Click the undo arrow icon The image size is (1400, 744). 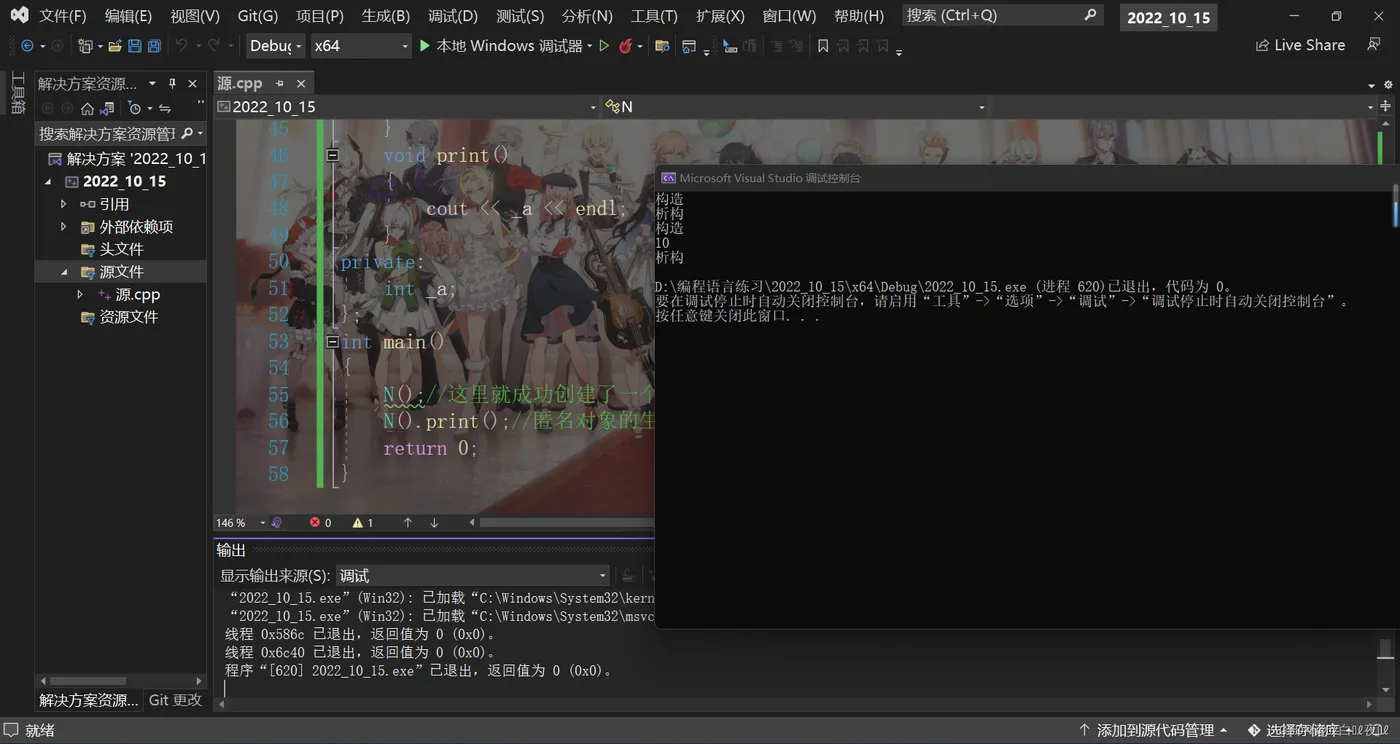coord(181,46)
